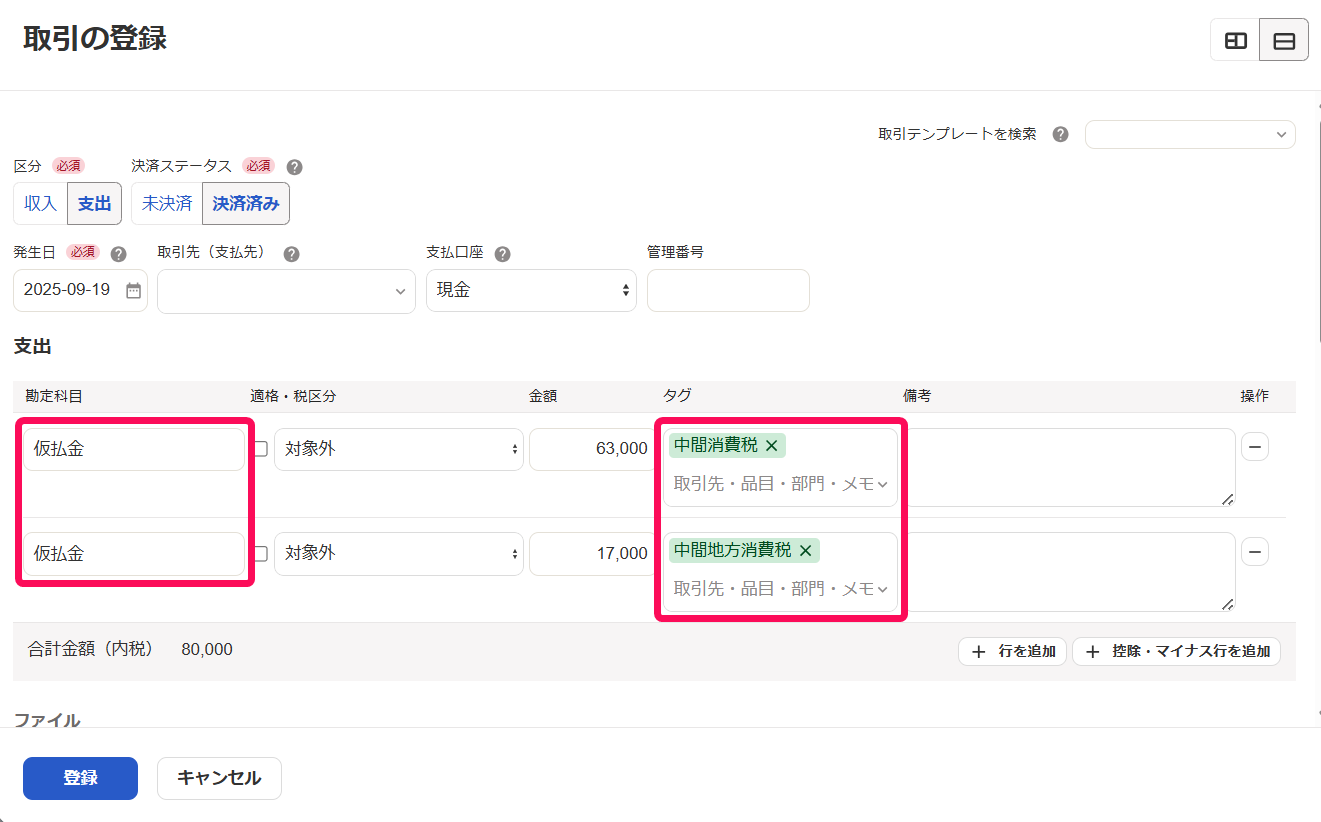Remove 中間消費税 tag with its X icon
This screenshot has width=1321, height=822.
pyautogui.click(x=771, y=446)
